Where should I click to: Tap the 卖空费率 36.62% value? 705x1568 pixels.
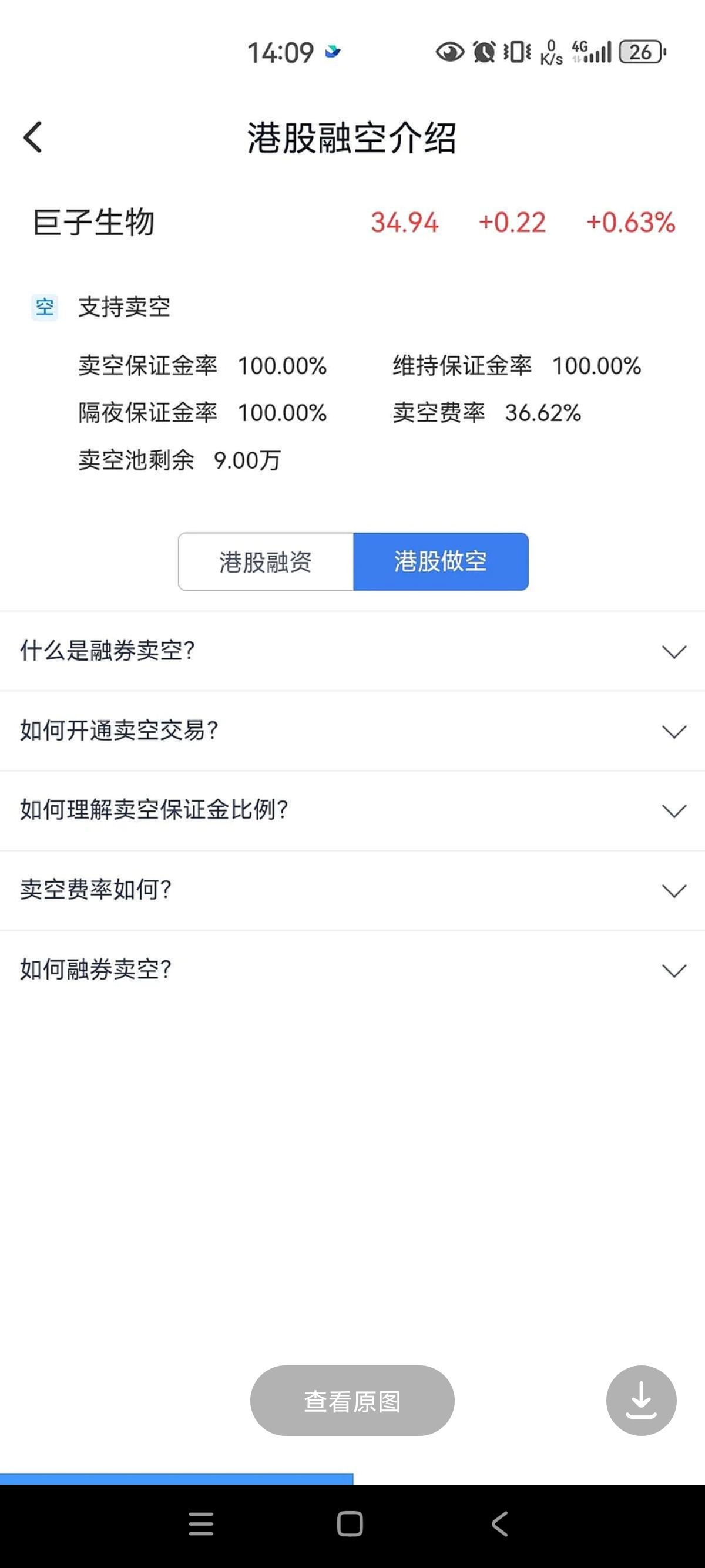[x=542, y=413]
